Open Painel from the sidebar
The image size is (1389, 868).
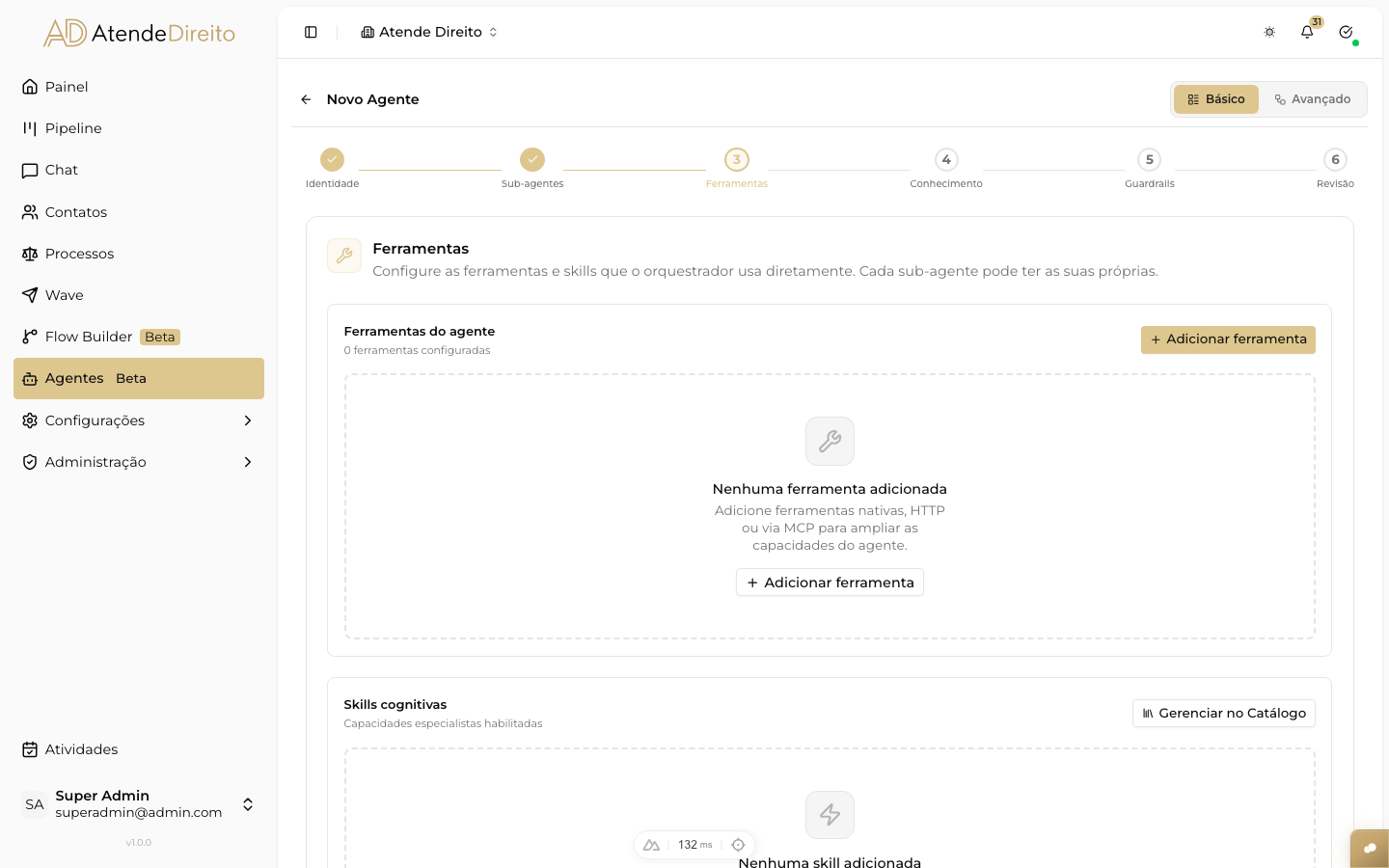click(x=139, y=87)
